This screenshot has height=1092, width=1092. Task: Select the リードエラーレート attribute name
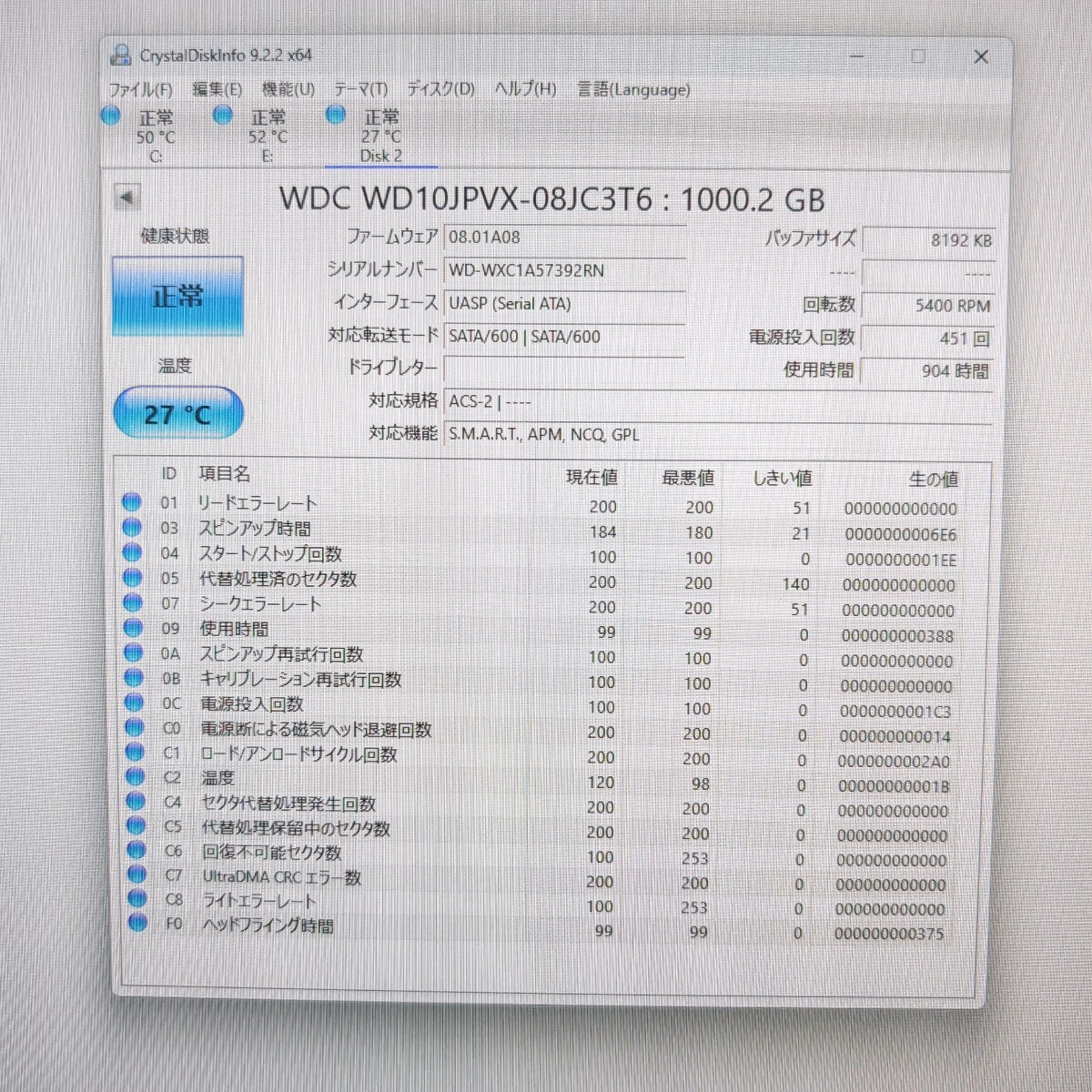tap(258, 503)
